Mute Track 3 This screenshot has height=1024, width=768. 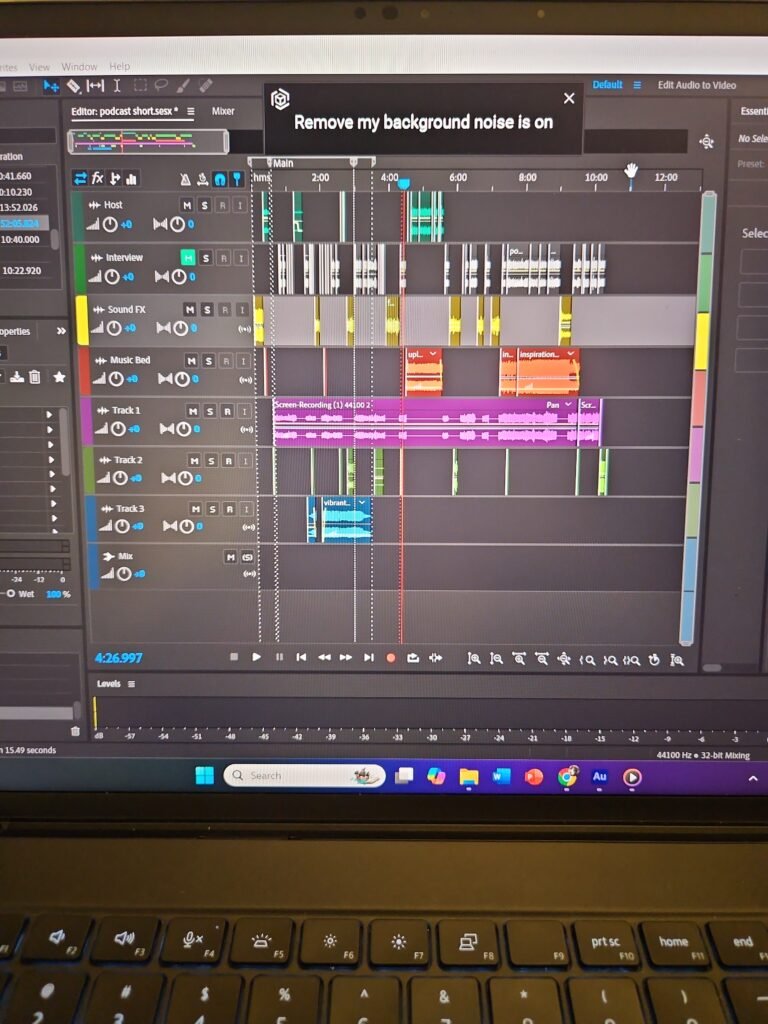tap(195, 509)
